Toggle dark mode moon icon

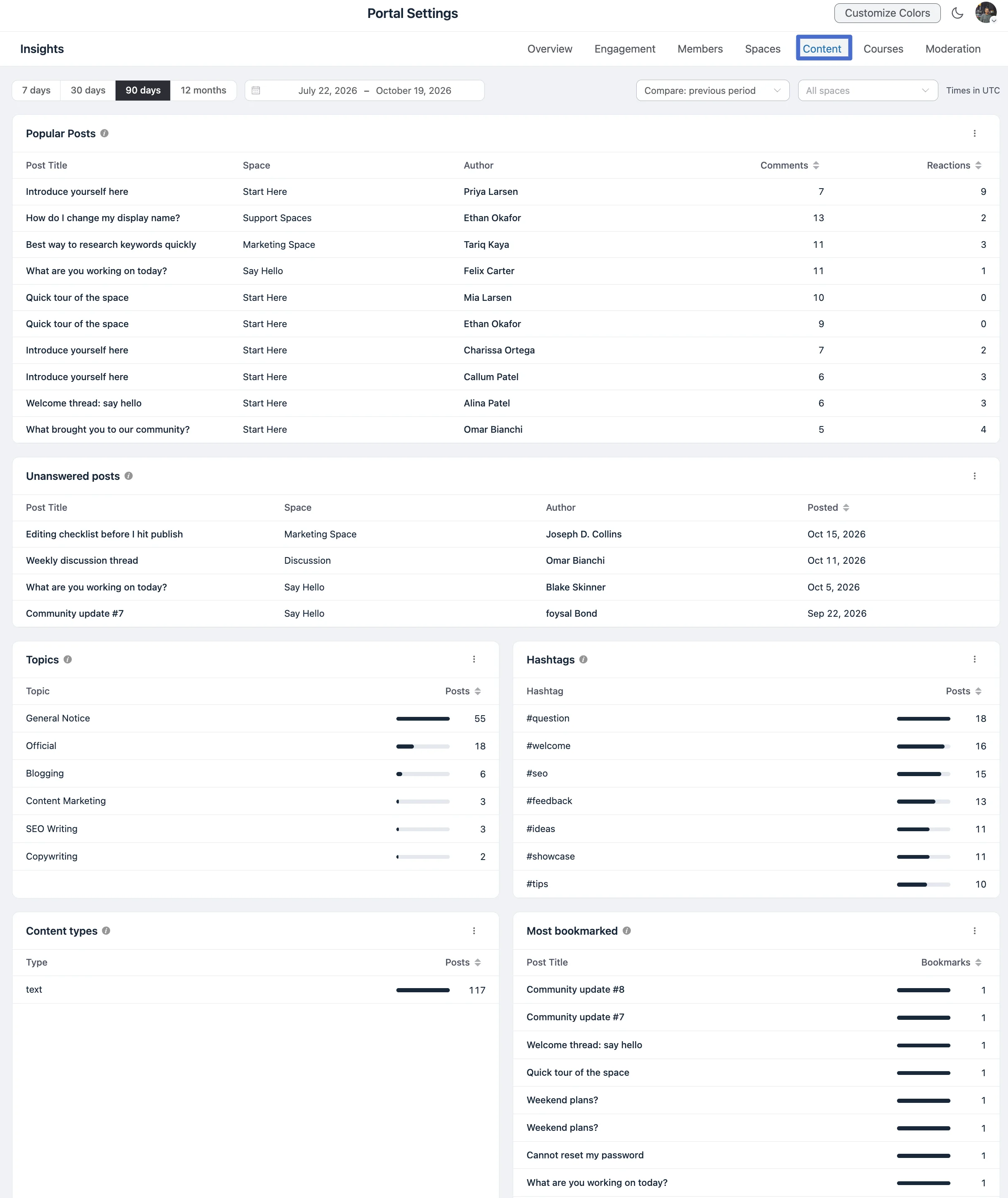pyautogui.click(x=957, y=13)
